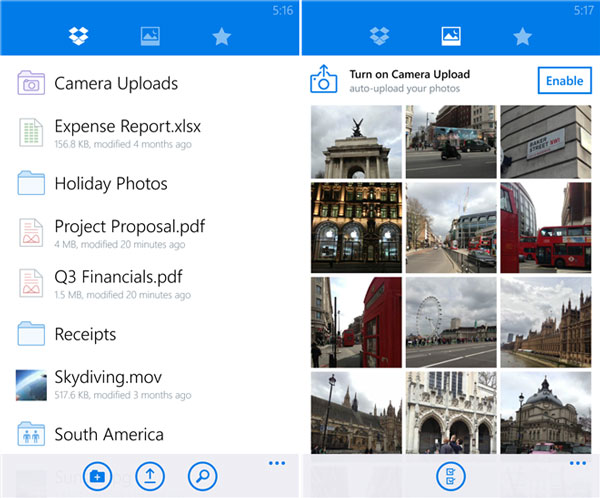Viewport: 600px width, 498px height.
Task: Open the London Eye ferris wheel photo
Action: pyautogui.click(x=451, y=322)
